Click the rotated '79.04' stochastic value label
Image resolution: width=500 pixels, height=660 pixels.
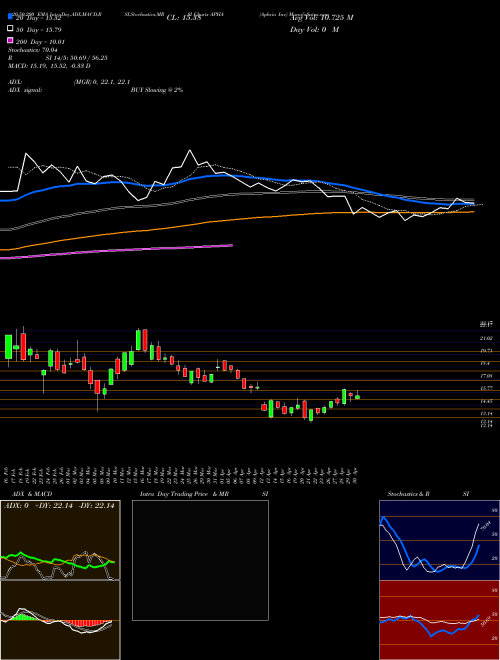(485, 526)
